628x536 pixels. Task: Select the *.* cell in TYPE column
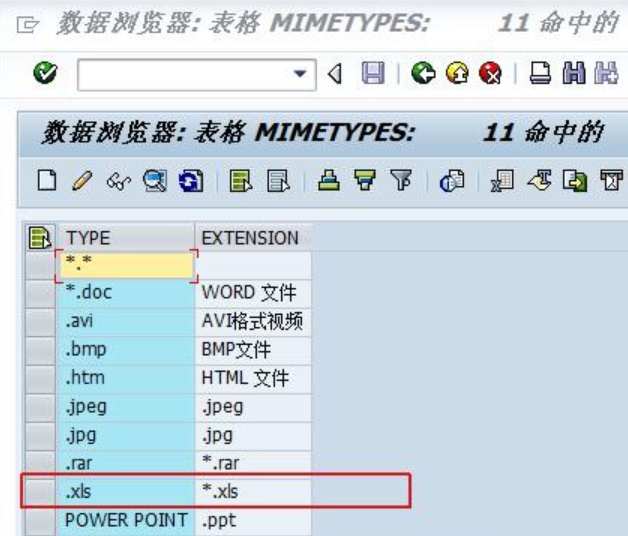[x=127, y=265]
